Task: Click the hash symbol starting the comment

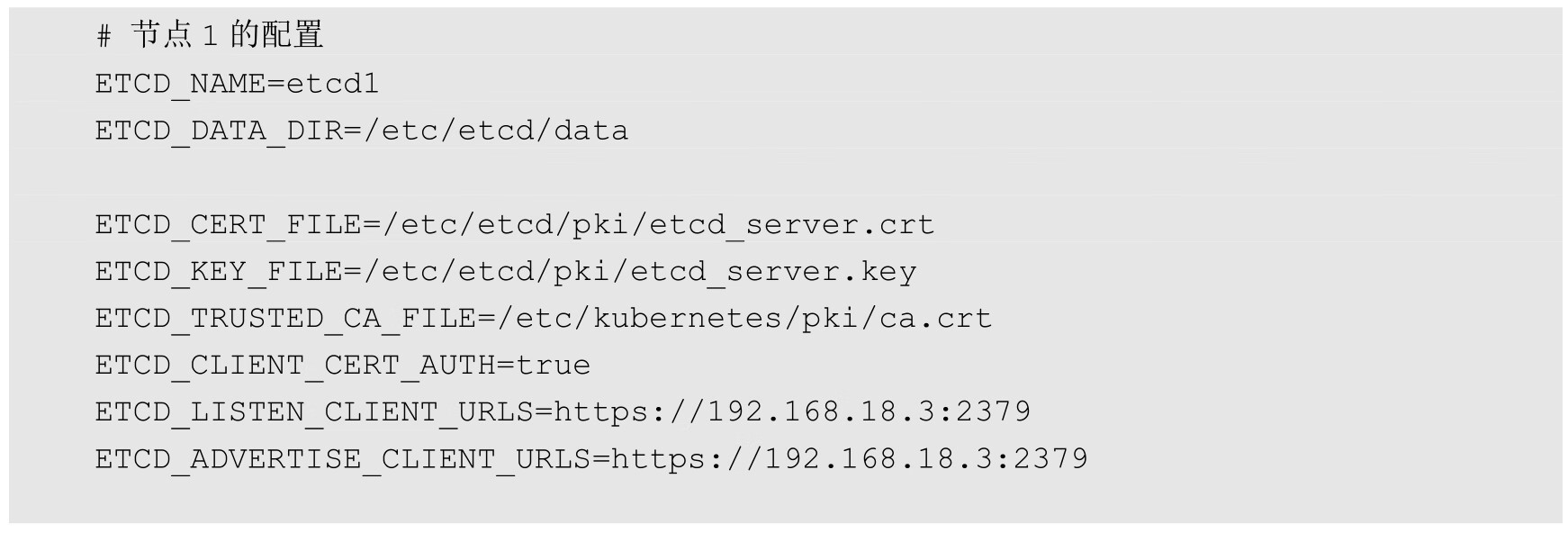Action: click(x=104, y=37)
